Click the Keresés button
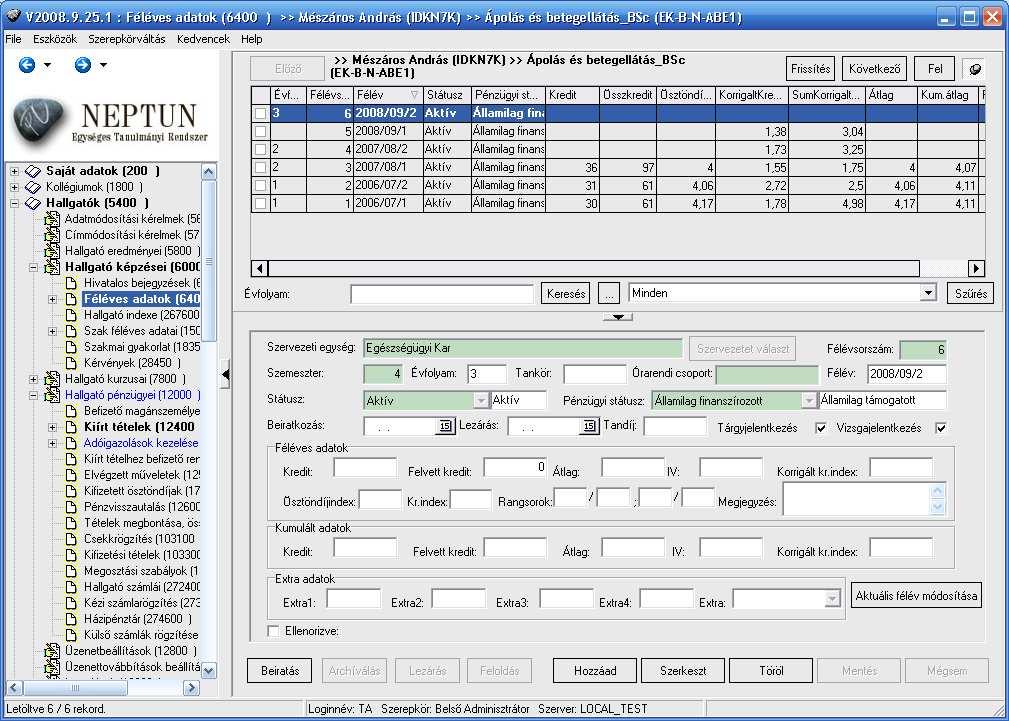 [x=566, y=294]
